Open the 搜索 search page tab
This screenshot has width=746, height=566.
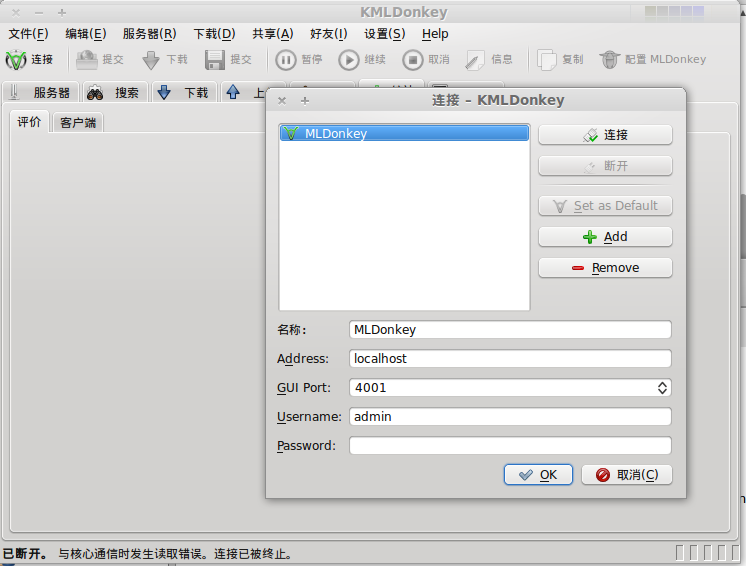(x=116, y=92)
